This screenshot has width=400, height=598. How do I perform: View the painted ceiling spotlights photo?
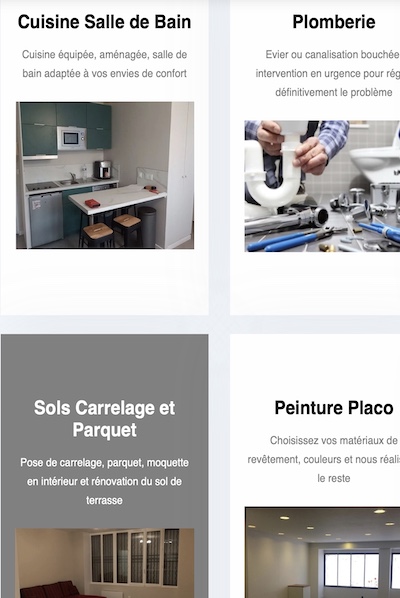[x=322, y=552]
